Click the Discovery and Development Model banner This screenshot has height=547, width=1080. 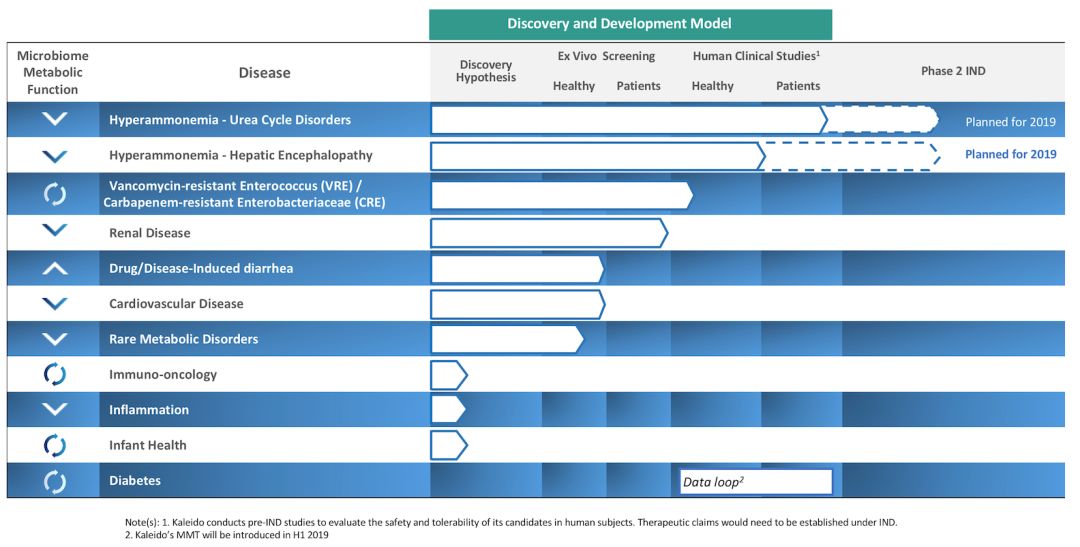tap(630, 24)
